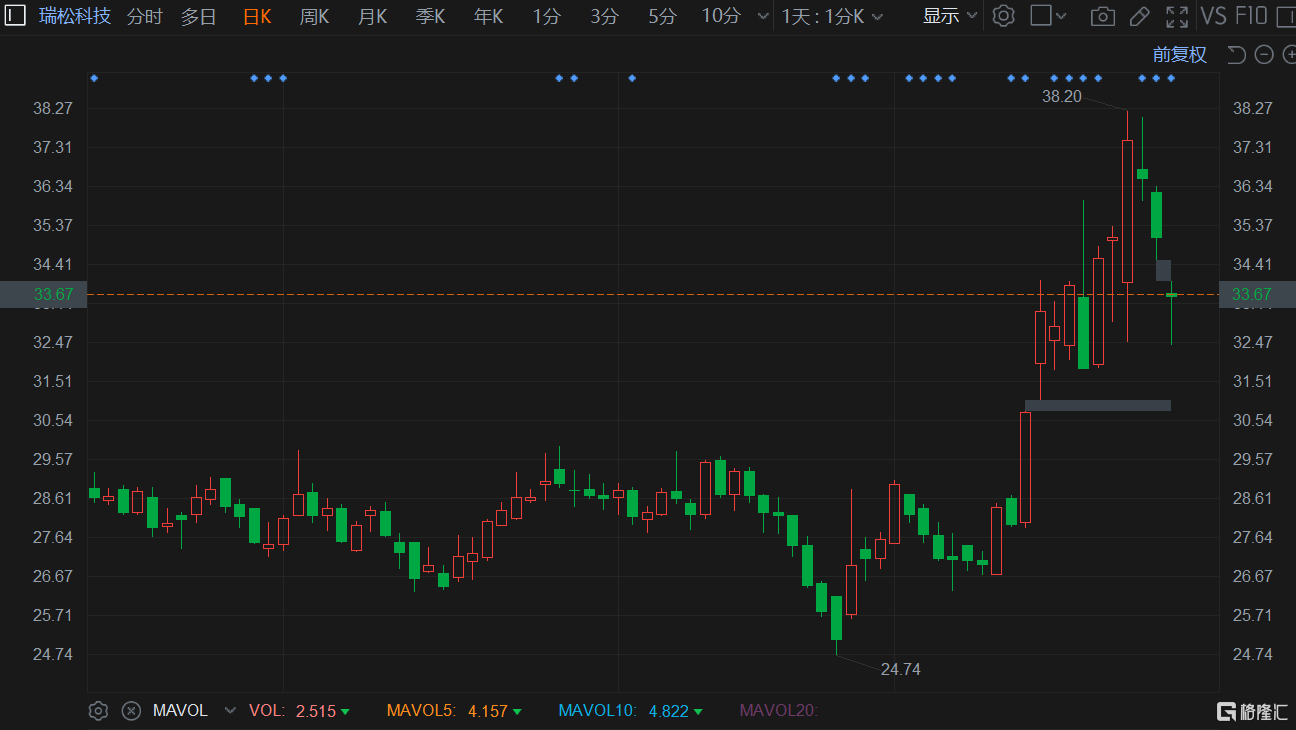The image size is (1296, 730).
Task: Activate the pencil drawing tool
Action: pyautogui.click(x=1139, y=16)
